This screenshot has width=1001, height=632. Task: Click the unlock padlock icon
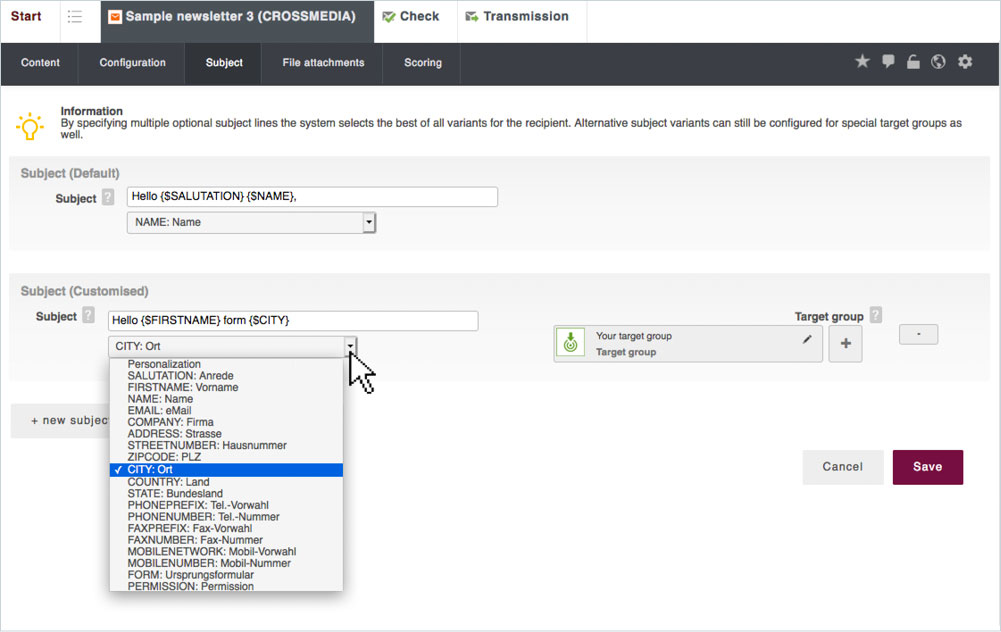click(x=913, y=62)
